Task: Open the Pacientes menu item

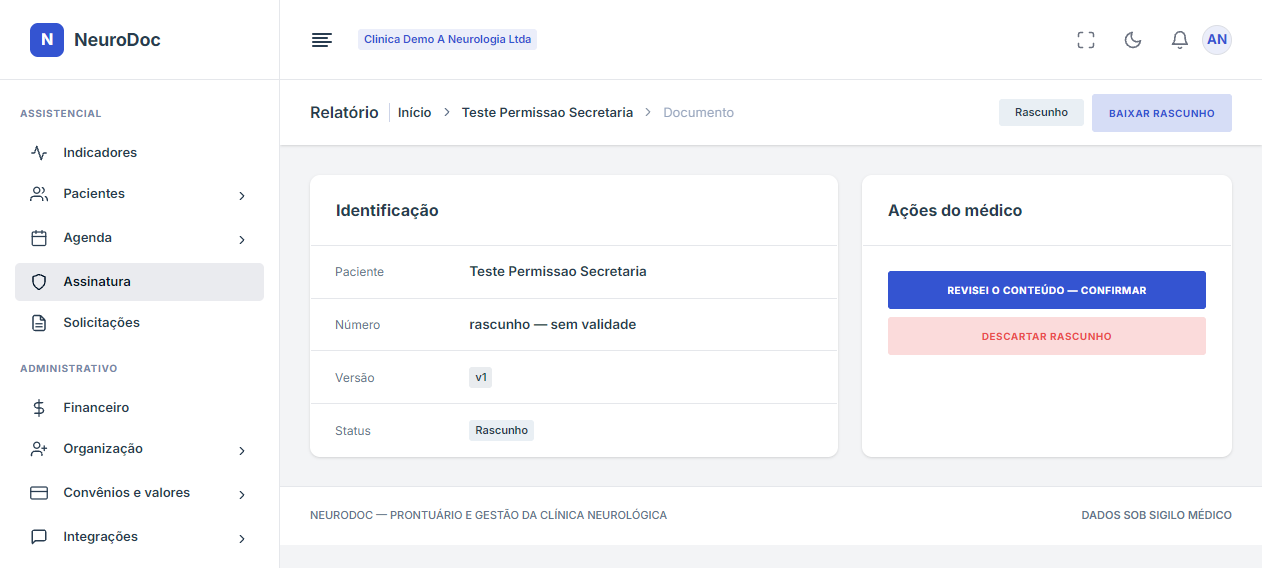Action: click(x=139, y=194)
